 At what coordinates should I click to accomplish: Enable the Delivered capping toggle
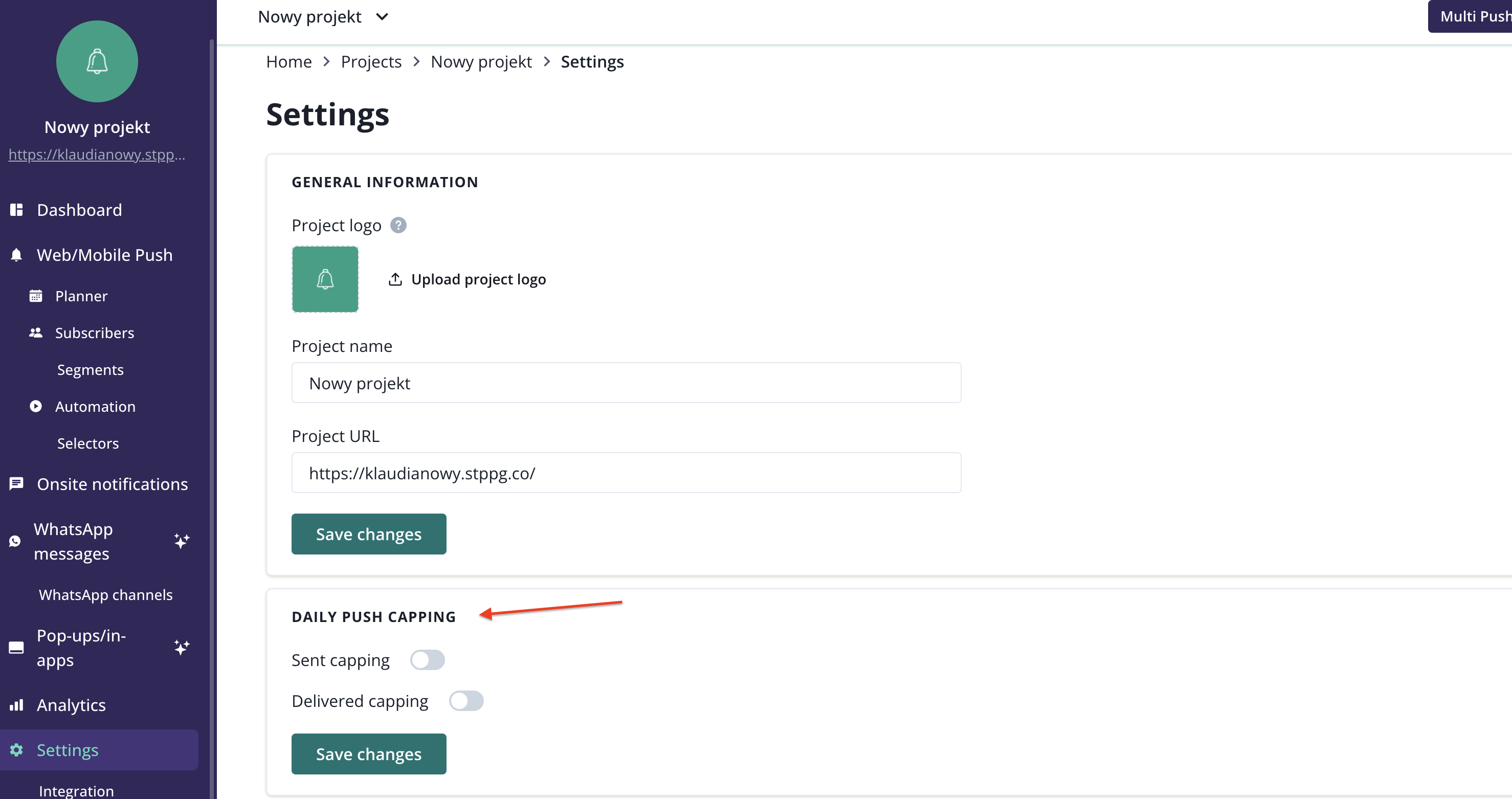466,701
